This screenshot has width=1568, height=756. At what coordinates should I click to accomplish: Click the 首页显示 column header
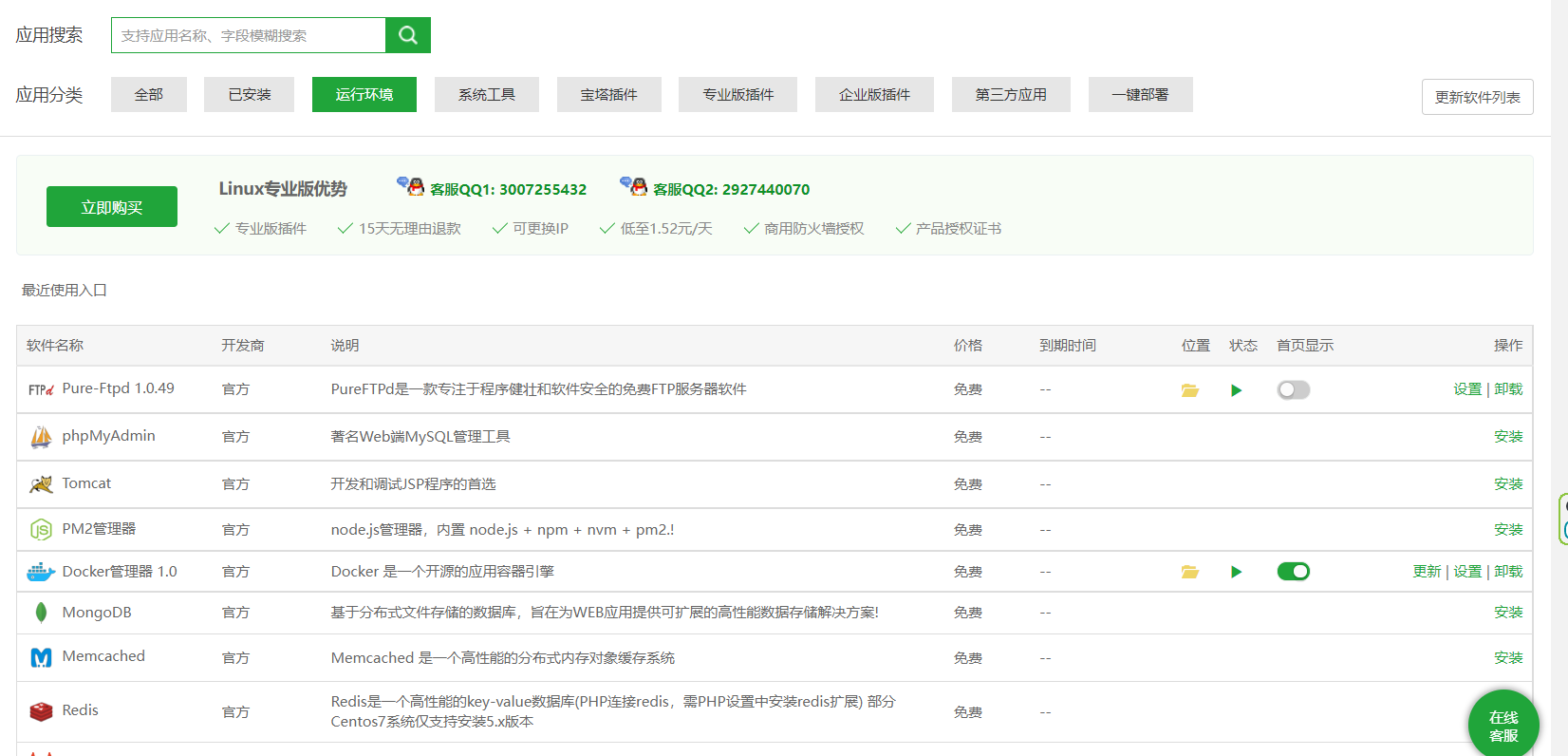[x=1305, y=345]
